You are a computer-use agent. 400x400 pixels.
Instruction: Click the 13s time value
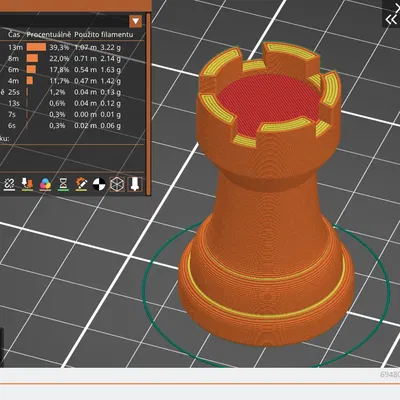(x=14, y=103)
